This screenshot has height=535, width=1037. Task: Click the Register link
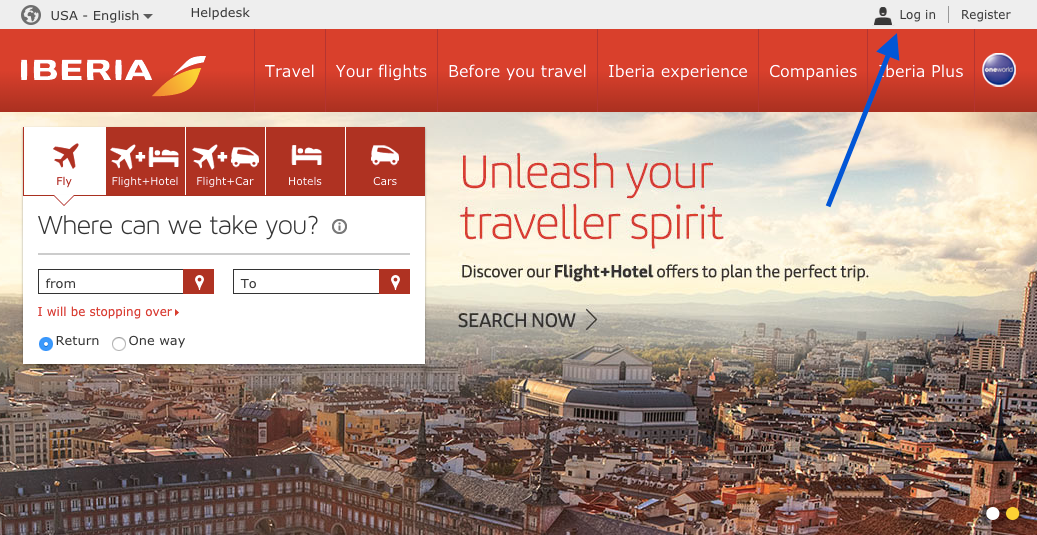(985, 15)
